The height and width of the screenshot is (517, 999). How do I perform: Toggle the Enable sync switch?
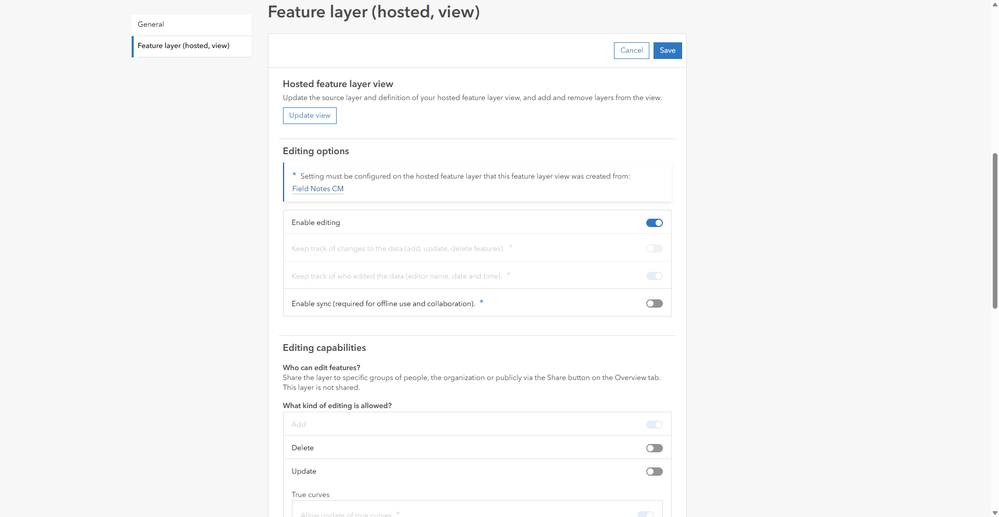(x=654, y=303)
